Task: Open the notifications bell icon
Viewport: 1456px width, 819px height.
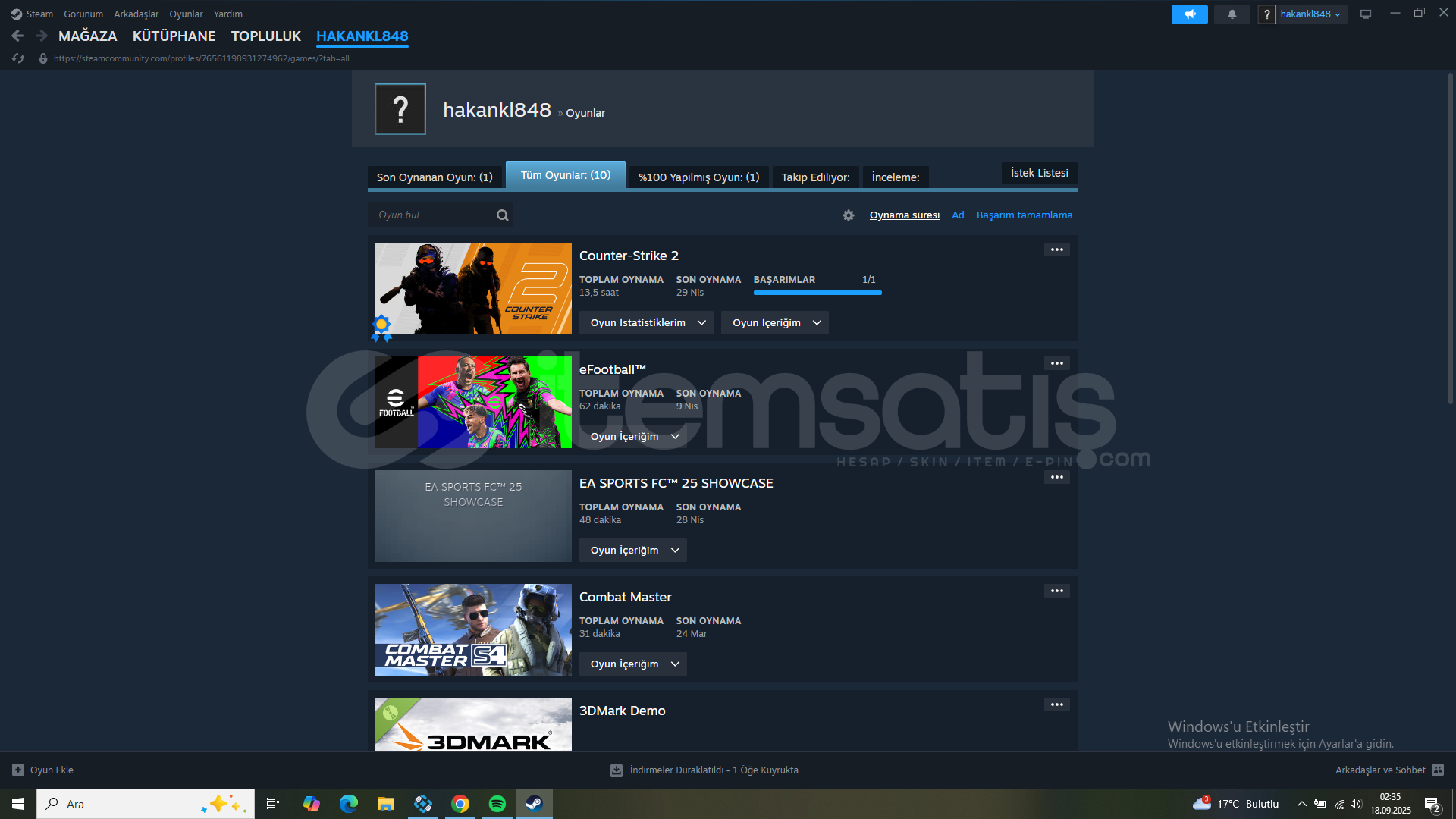Action: pyautogui.click(x=1232, y=14)
